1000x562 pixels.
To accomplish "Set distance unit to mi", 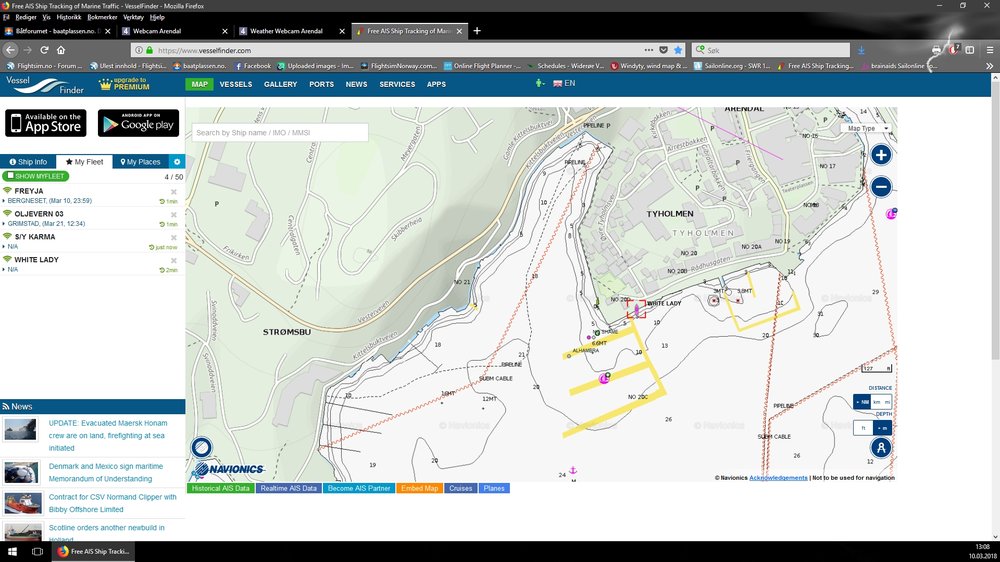I will [887, 402].
